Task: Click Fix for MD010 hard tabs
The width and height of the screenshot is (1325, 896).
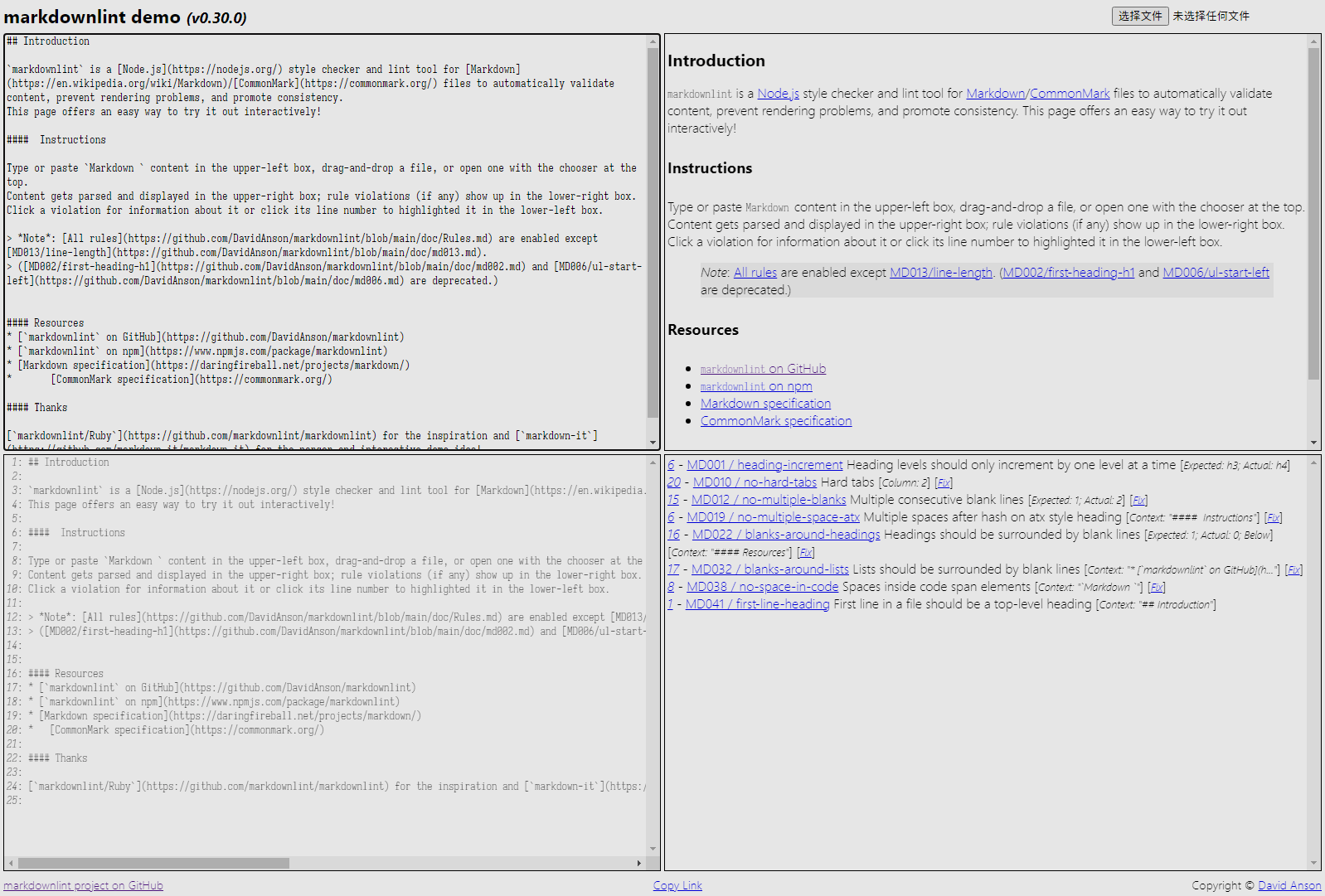Action: [x=944, y=483]
